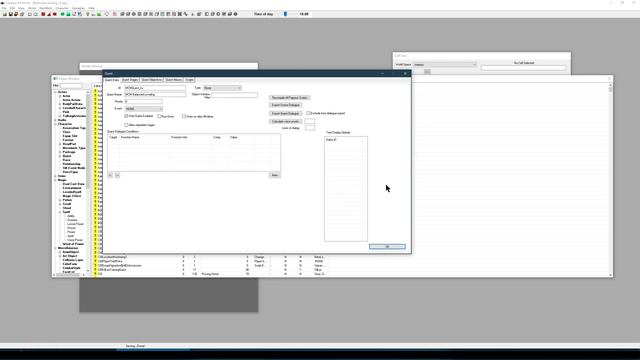The width and height of the screenshot is (640, 360).
Task: Toggle Warn on alias fill failure
Action: click(x=184, y=116)
